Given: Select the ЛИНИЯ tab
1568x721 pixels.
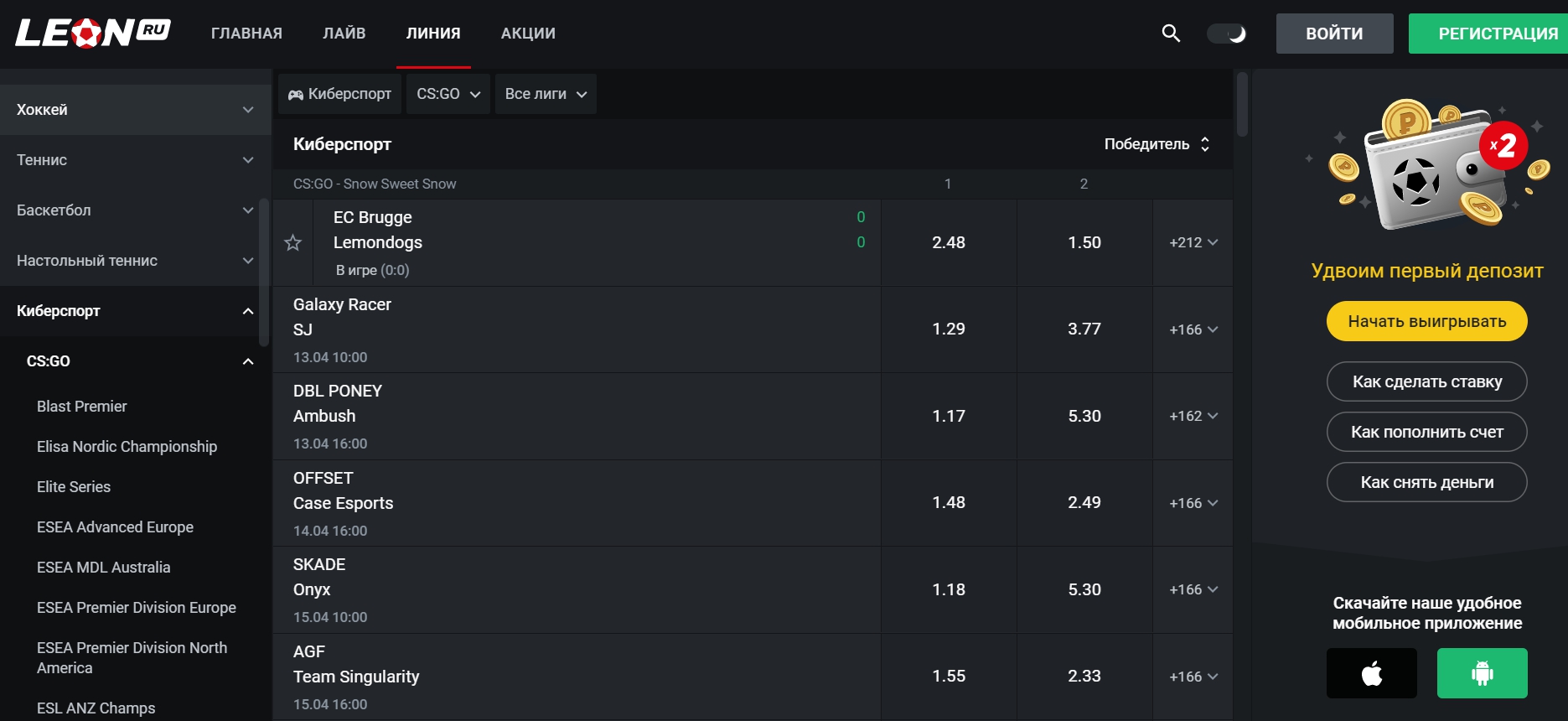Looking at the screenshot, I should click(x=433, y=34).
